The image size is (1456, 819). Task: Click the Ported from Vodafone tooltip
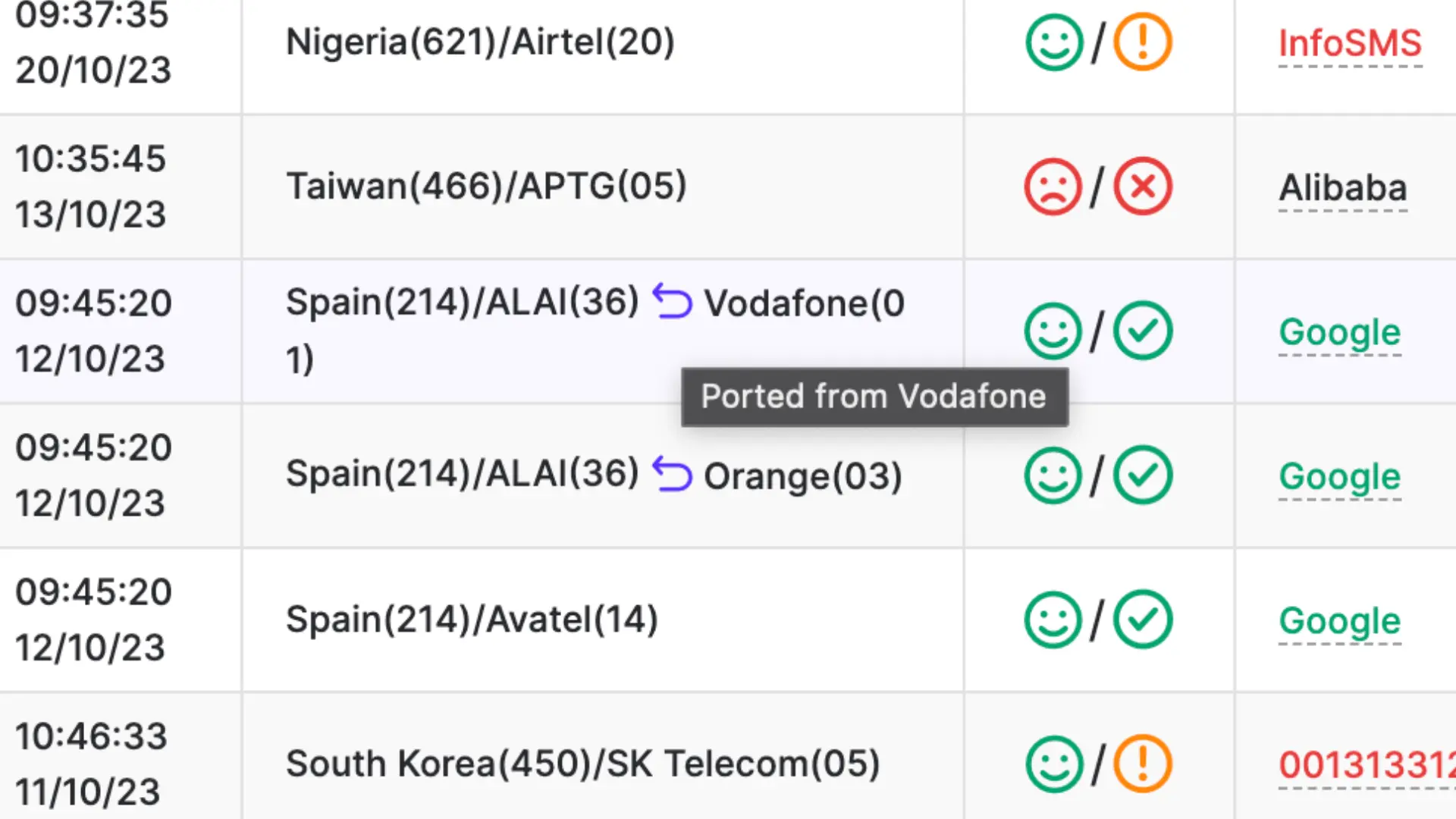click(x=874, y=397)
